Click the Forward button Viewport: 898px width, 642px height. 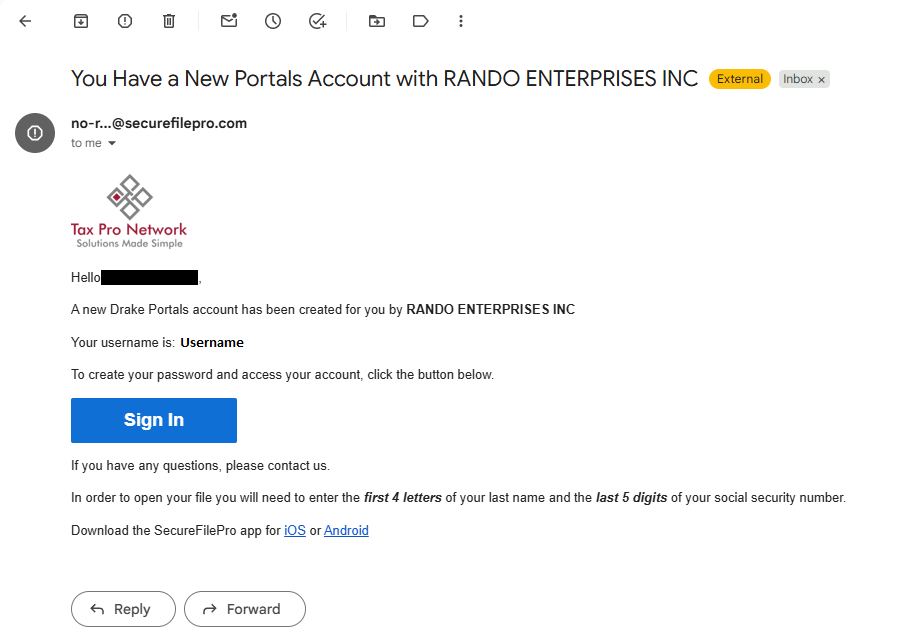coord(245,609)
